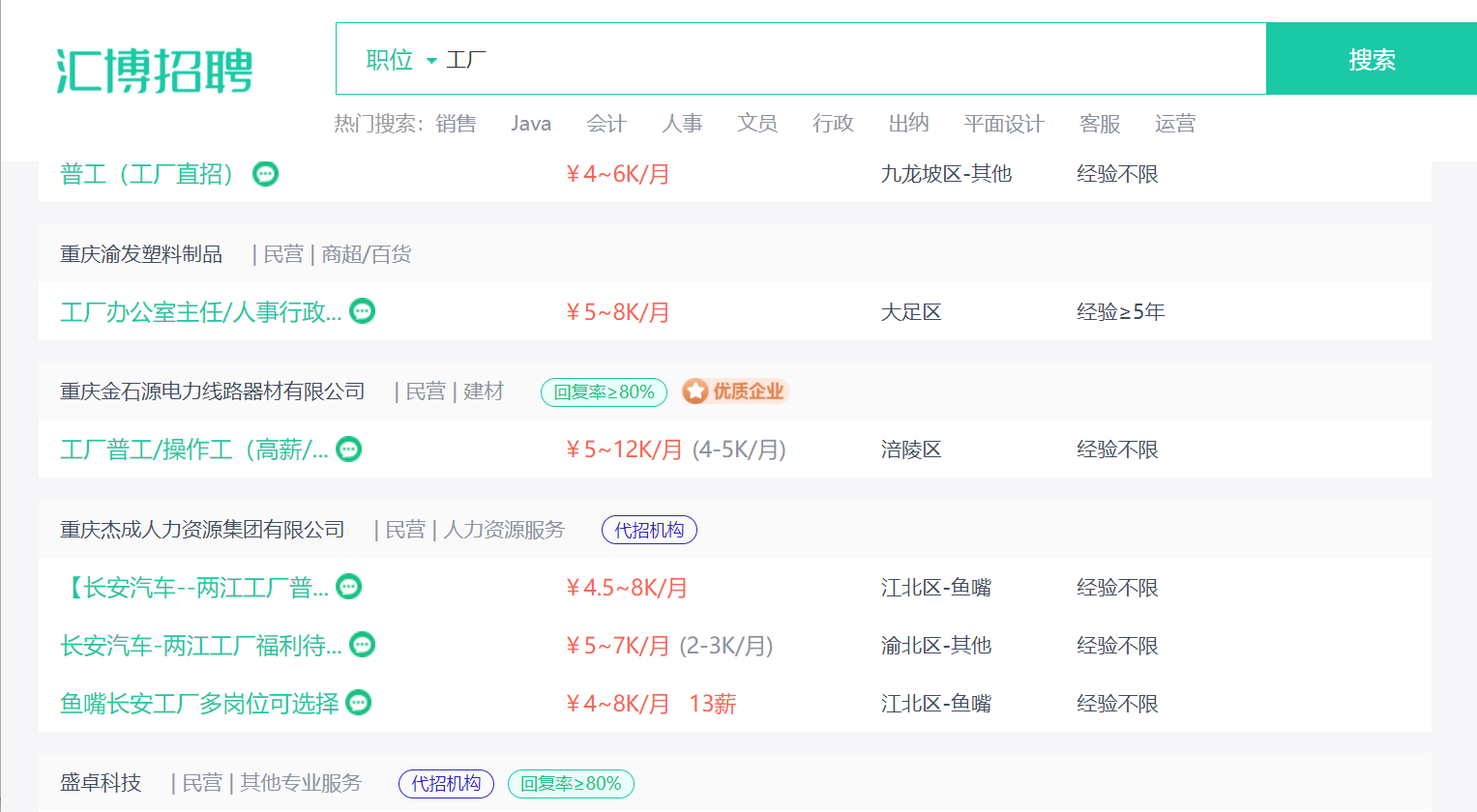The image size is (1477, 812).
Task: Click 建材 industry text
Action: click(x=484, y=391)
